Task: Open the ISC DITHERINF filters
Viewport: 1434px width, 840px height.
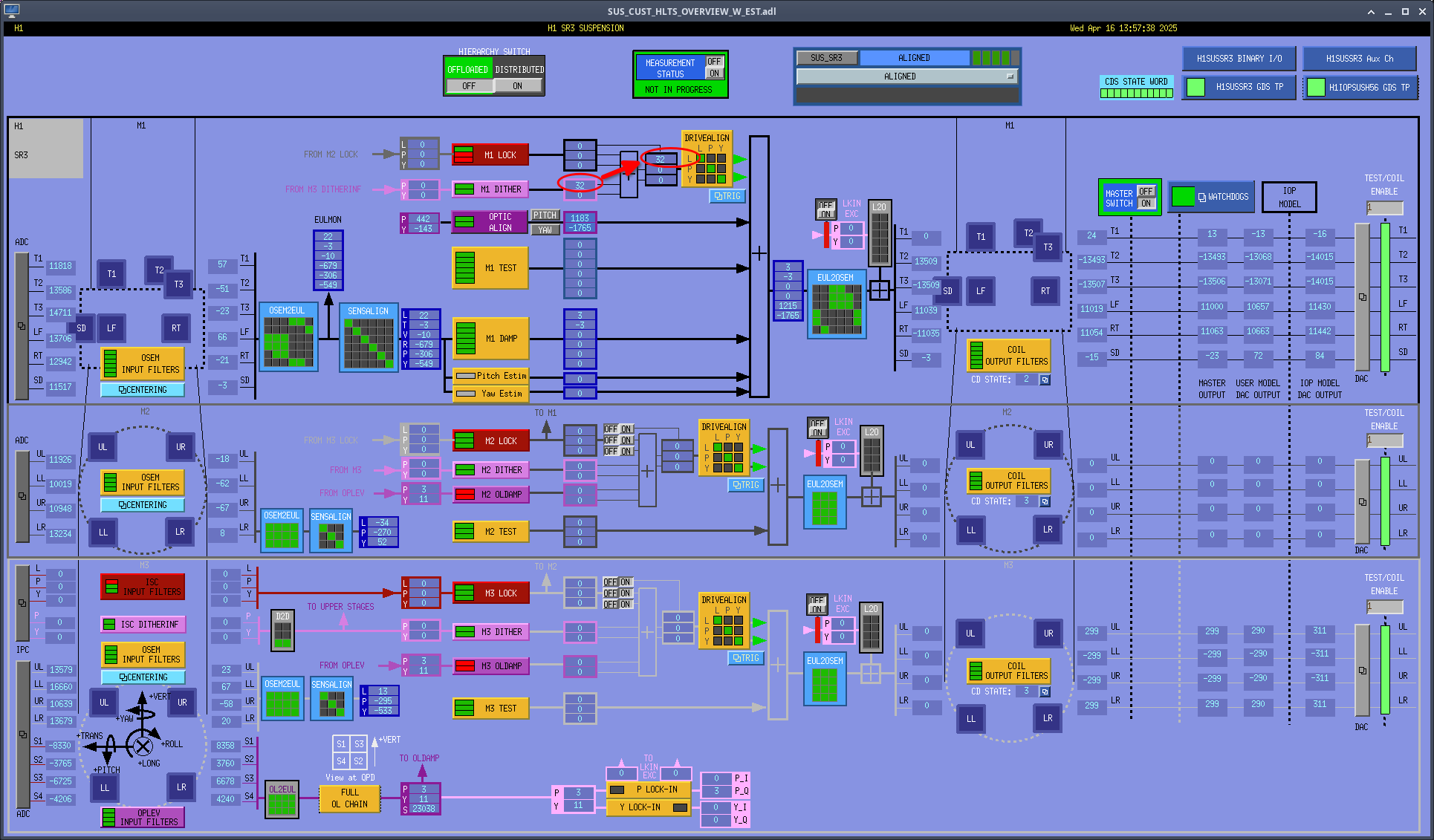Action: click(x=143, y=625)
